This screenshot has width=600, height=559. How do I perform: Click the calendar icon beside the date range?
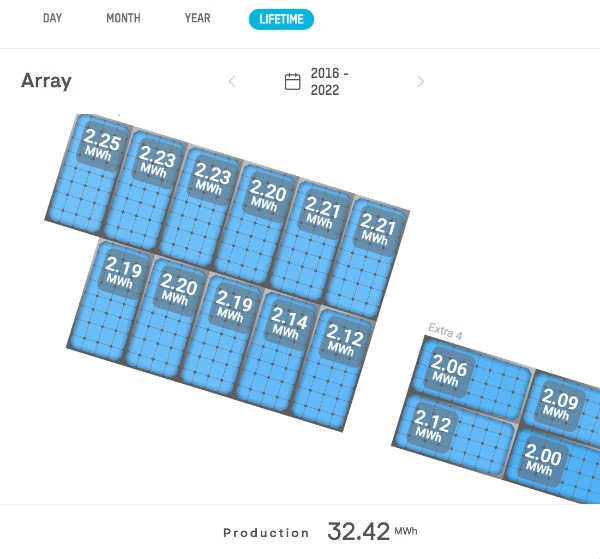293,82
